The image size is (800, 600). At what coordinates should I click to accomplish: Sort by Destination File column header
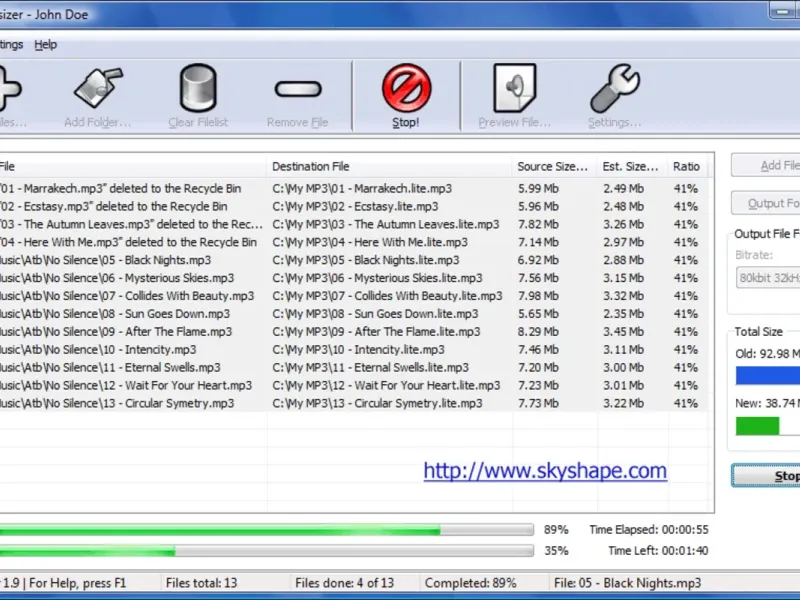(x=388, y=166)
